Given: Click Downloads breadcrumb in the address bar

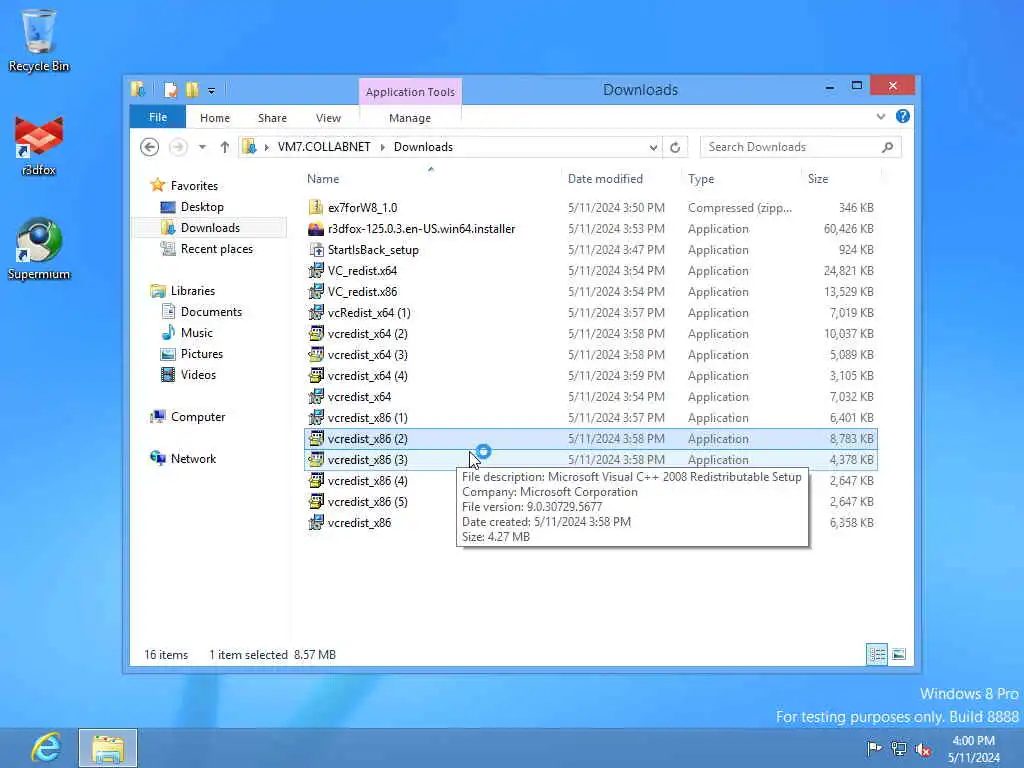Looking at the screenshot, I should pos(423,147).
